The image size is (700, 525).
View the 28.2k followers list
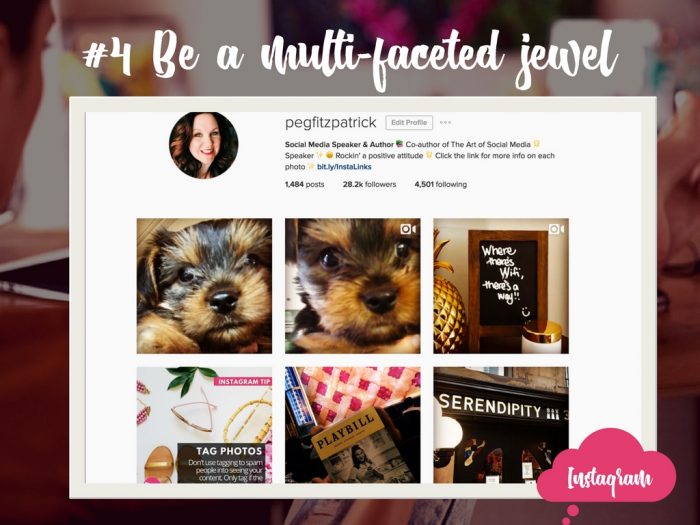click(x=369, y=184)
